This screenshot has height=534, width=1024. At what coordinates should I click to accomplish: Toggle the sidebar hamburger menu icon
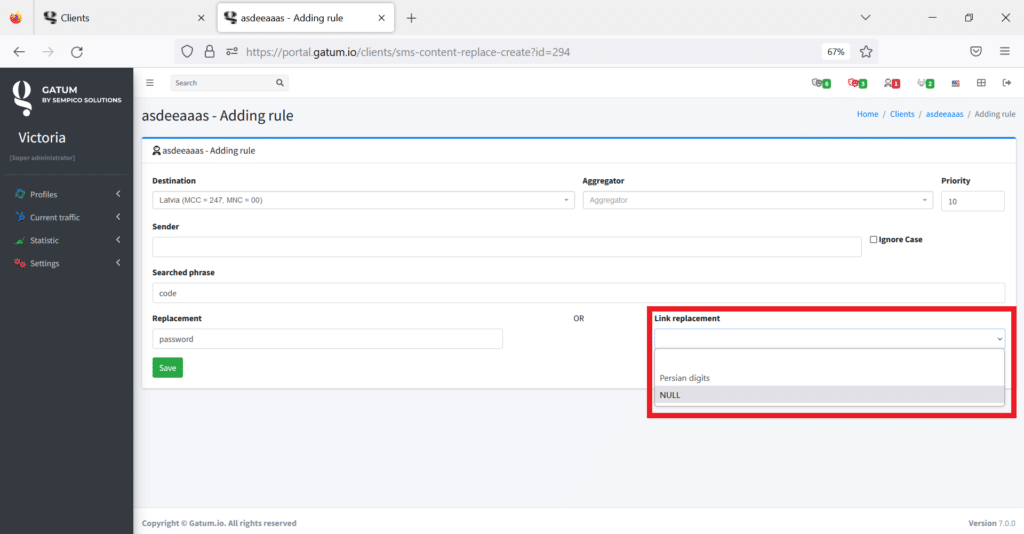tap(150, 83)
